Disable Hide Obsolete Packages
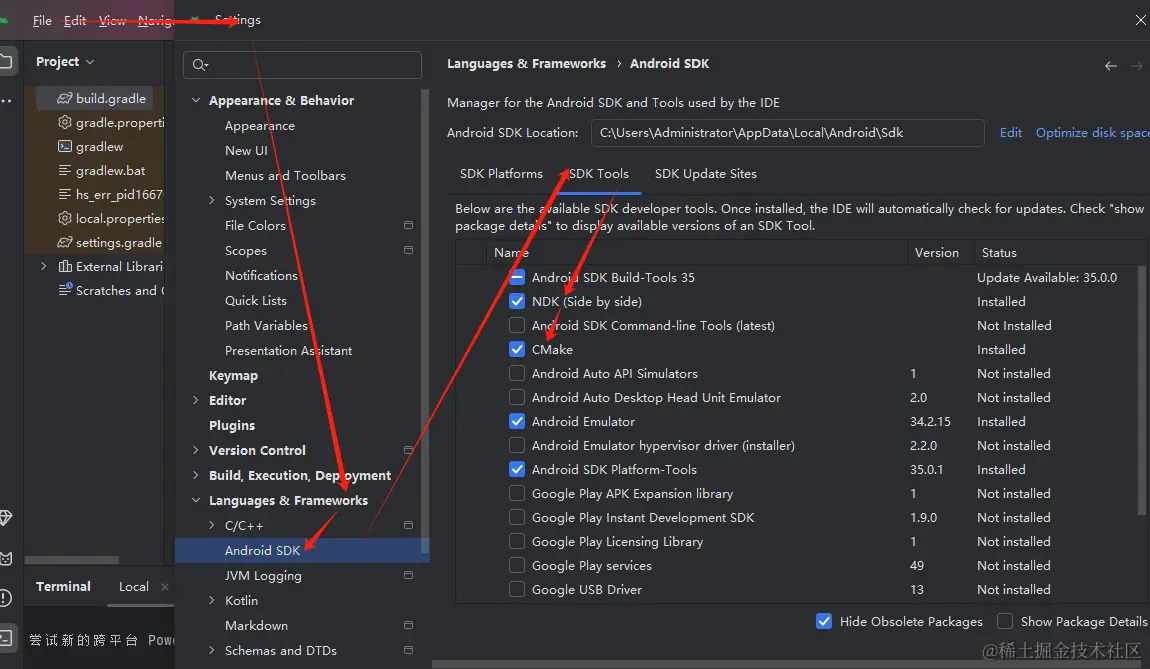This screenshot has height=669, width=1150. 824,621
